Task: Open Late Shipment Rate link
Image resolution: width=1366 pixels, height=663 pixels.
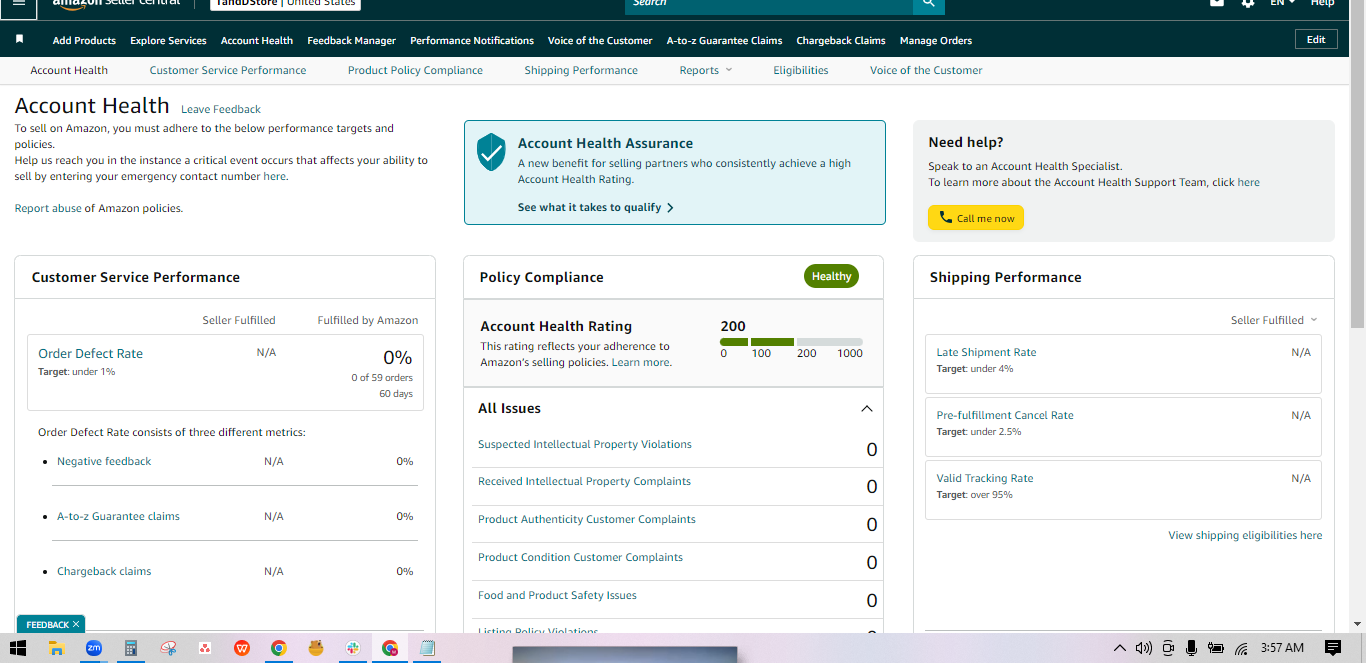Action: pyautogui.click(x=986, y=352)
